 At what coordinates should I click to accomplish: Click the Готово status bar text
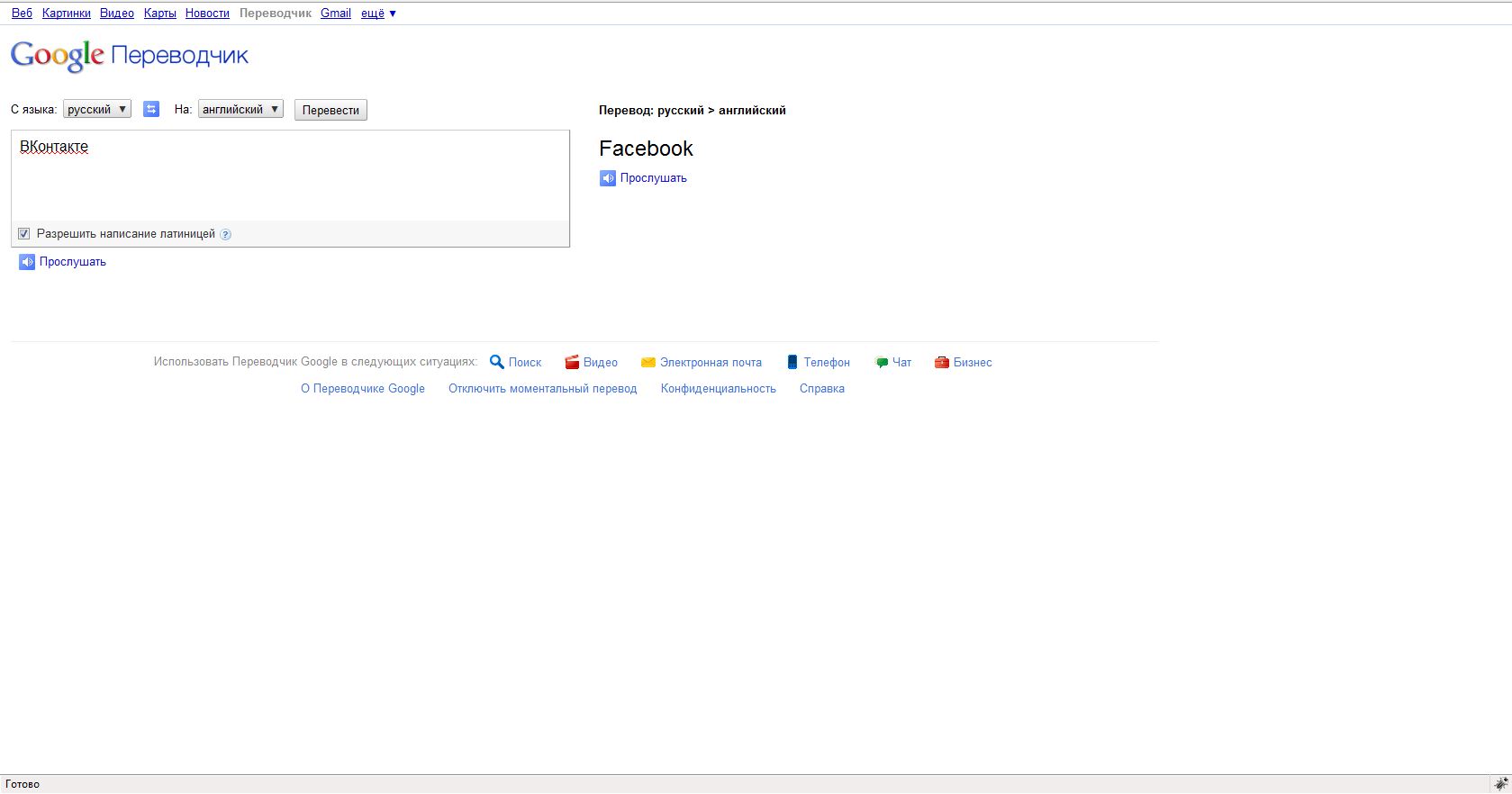(23, 784)
